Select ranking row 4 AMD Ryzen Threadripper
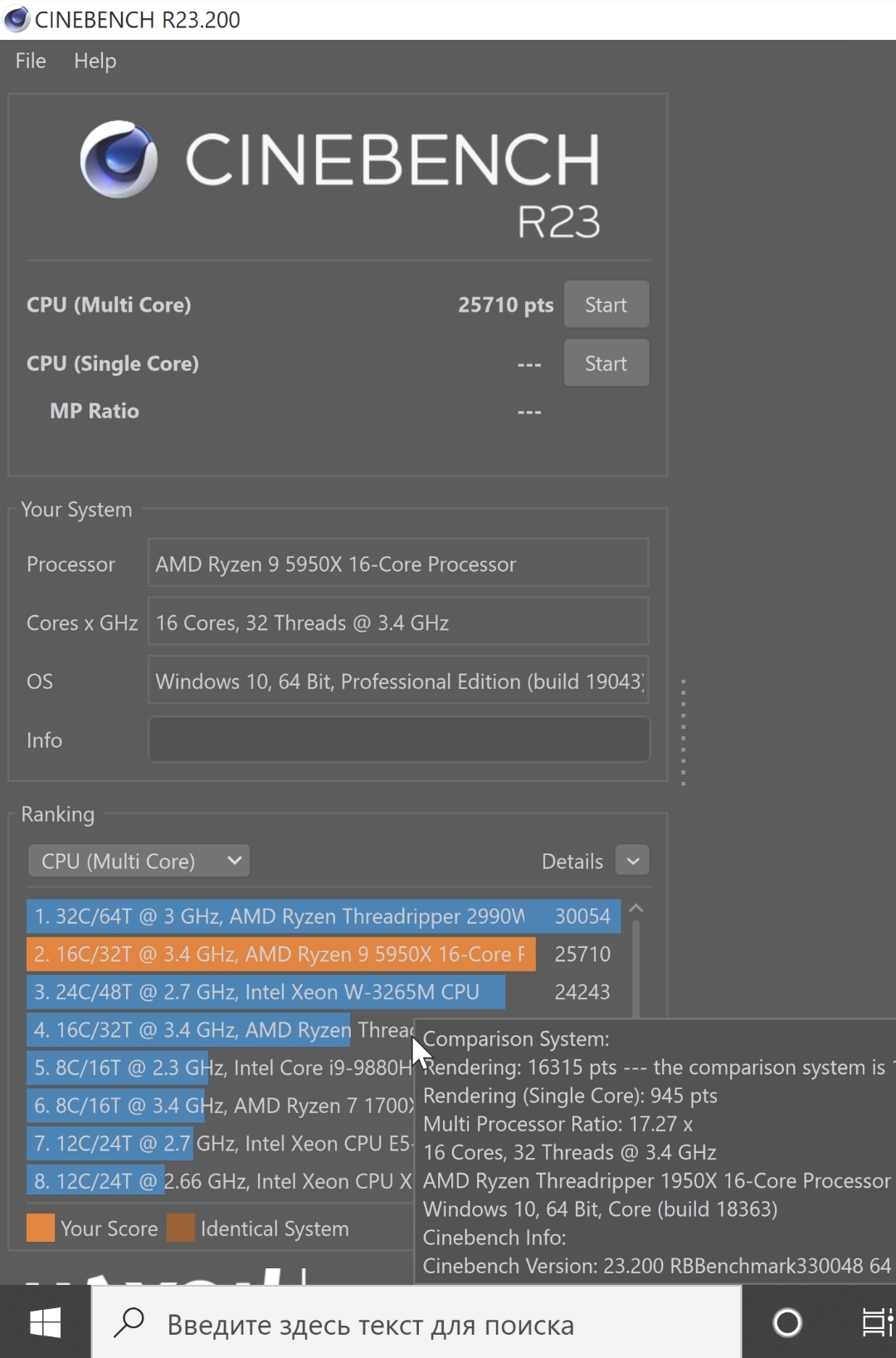The width and height of the screenshot is (896, 1358). coord(220,1030)
